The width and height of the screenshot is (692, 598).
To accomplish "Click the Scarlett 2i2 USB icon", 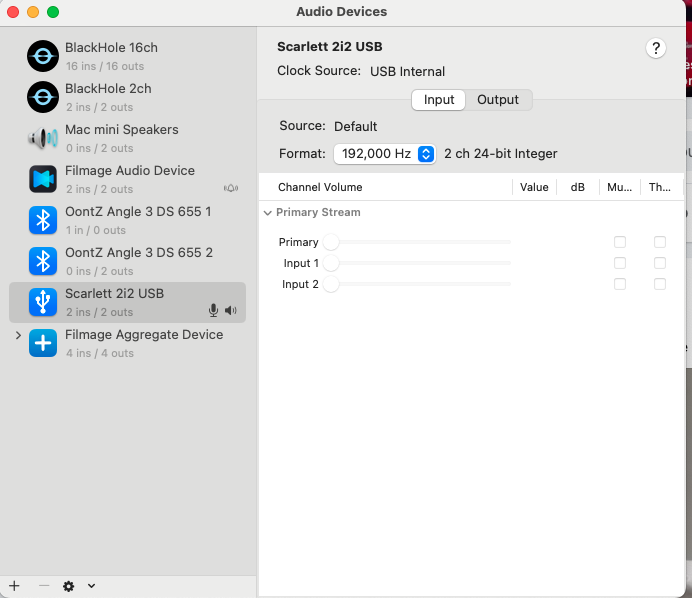I will [x=43, y=302].
